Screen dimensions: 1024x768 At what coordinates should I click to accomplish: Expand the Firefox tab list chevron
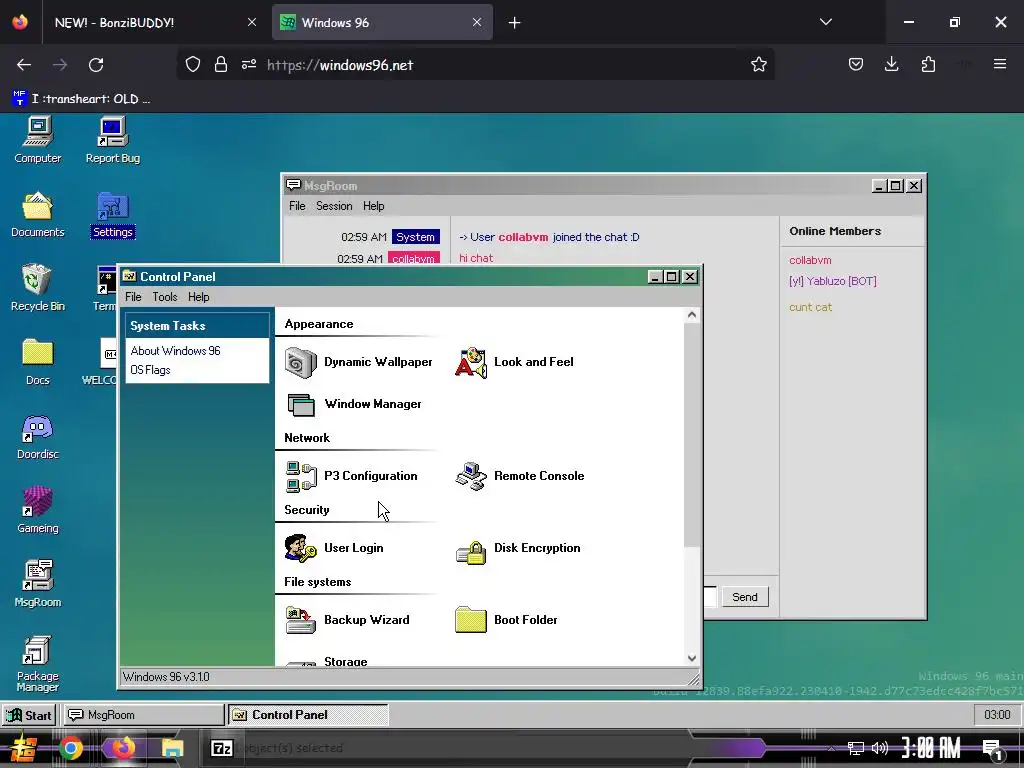pos(825,22)
